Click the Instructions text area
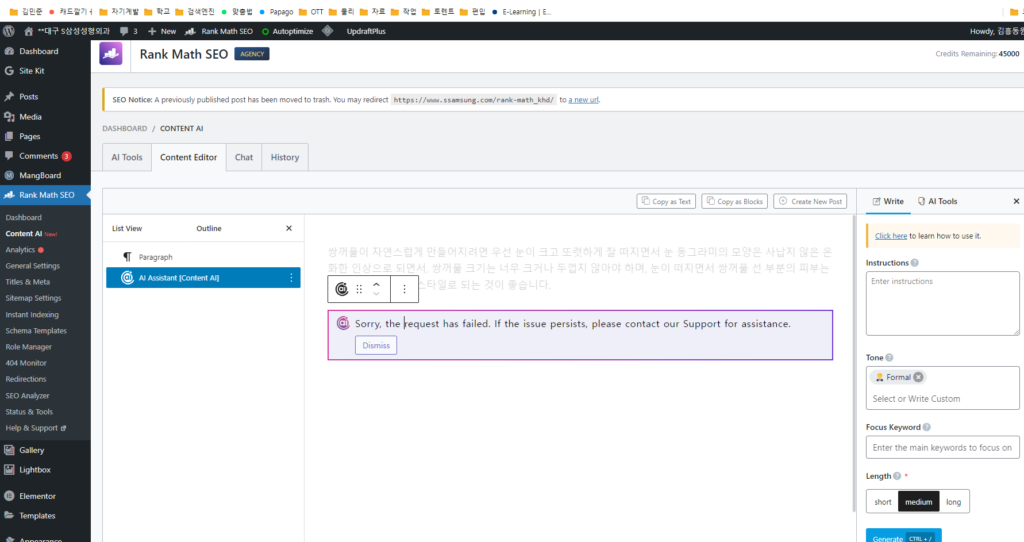1024x542 pixels. [x=942, y=304]
